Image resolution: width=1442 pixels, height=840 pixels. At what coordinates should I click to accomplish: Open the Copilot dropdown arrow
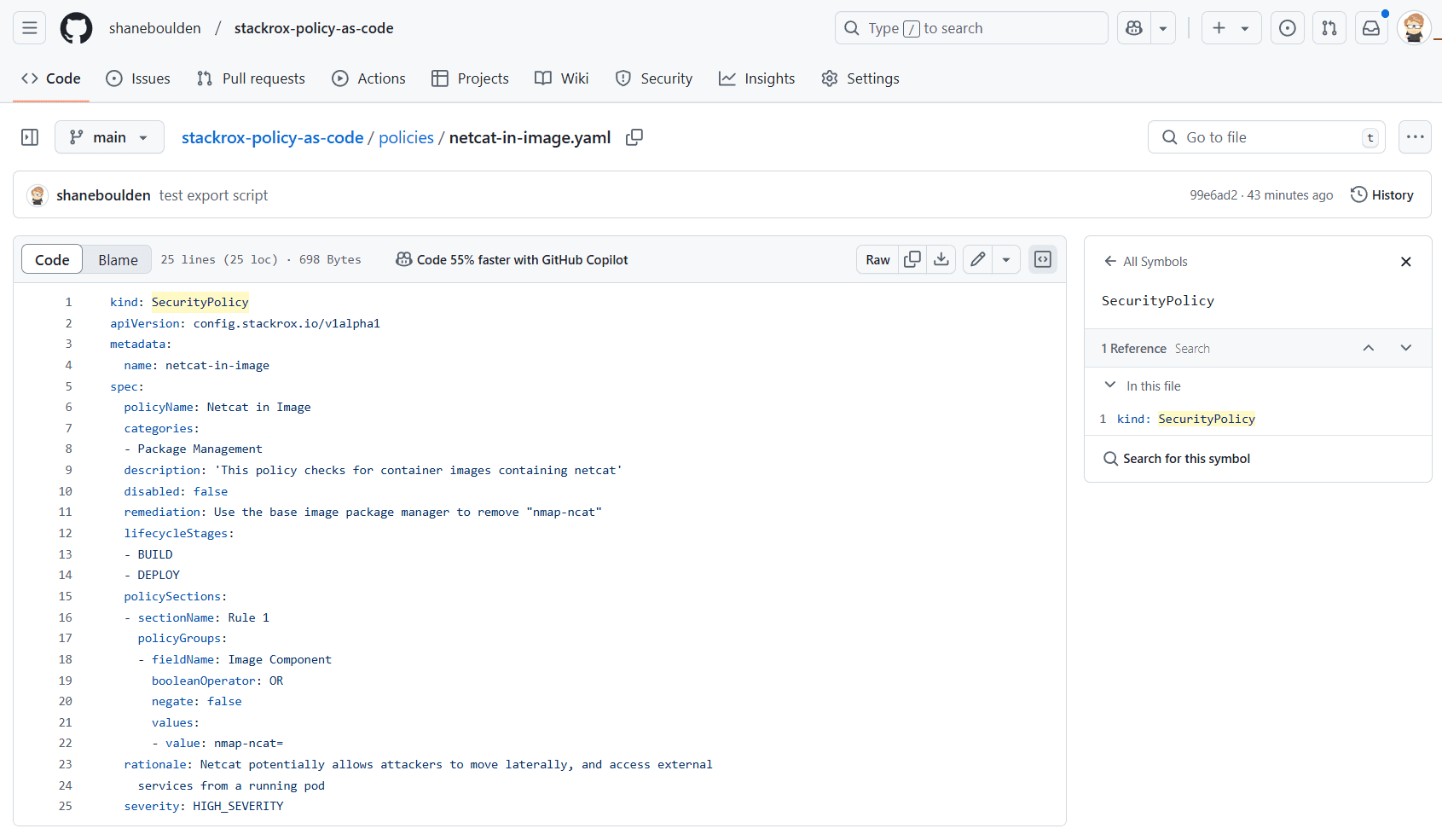pyautogui.click(x=1163, y=28)
